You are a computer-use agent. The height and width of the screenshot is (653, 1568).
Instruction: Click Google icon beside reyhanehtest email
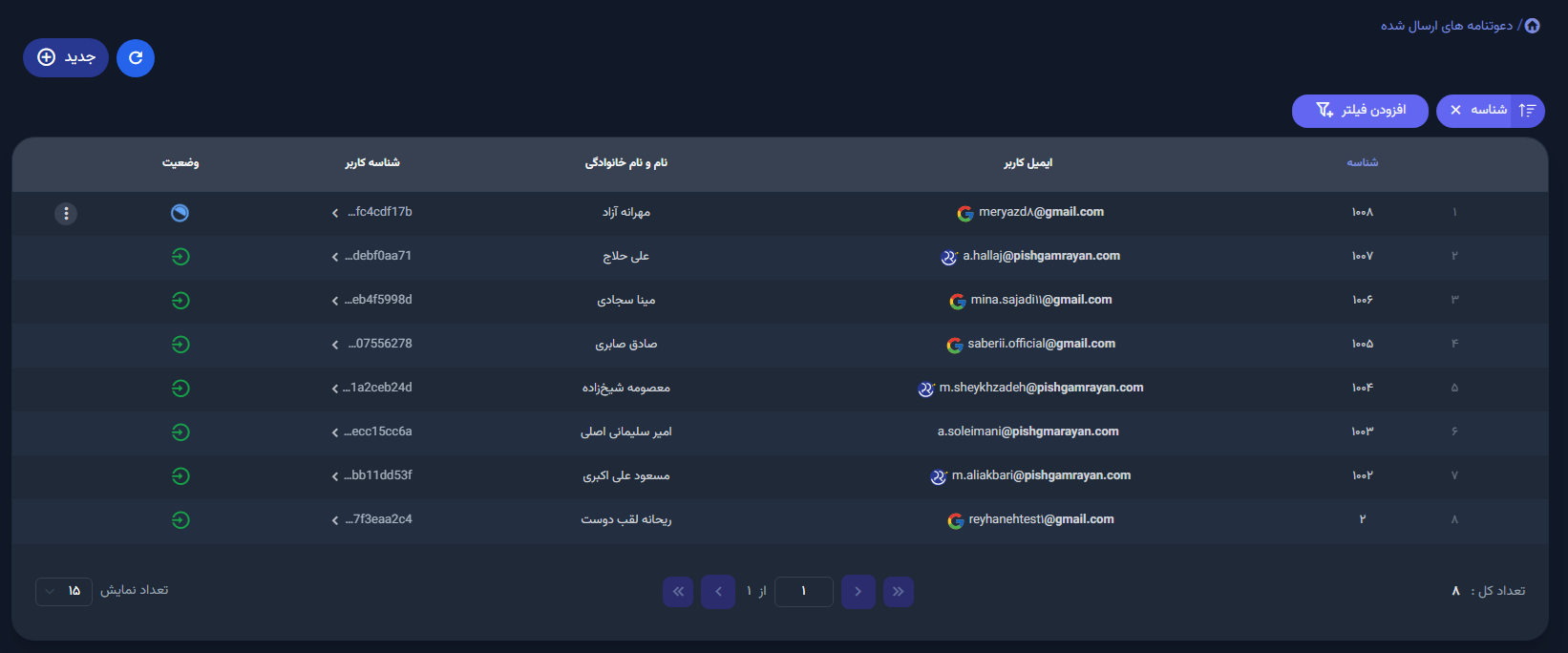pos(956,521)
